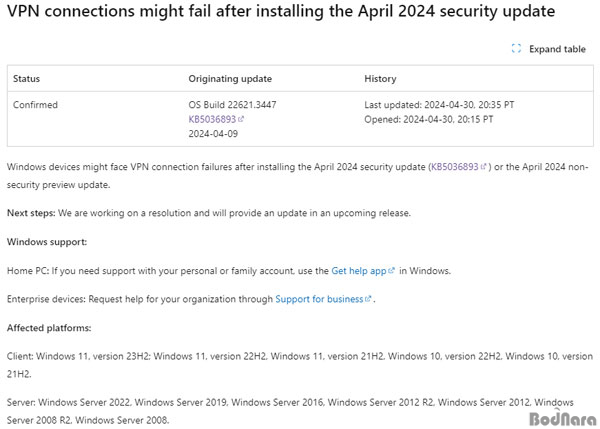The image size is (600, 429).
Task: Click the Confirmed status cell
Action: (35, 105)
